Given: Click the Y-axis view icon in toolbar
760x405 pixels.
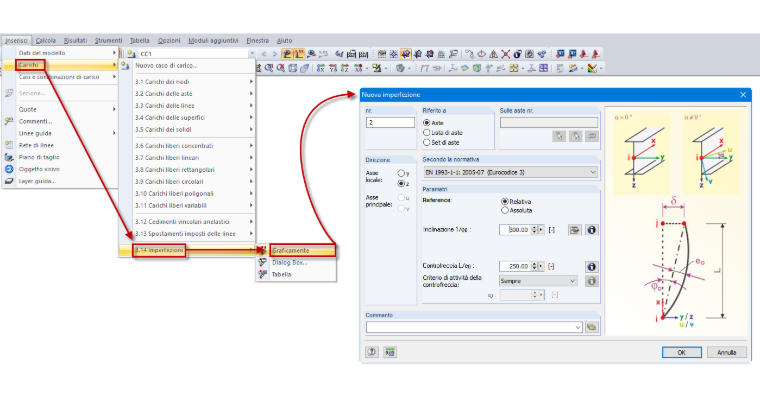Looking at the screenshot, I should pyautogui.click(x=333, y=68).
